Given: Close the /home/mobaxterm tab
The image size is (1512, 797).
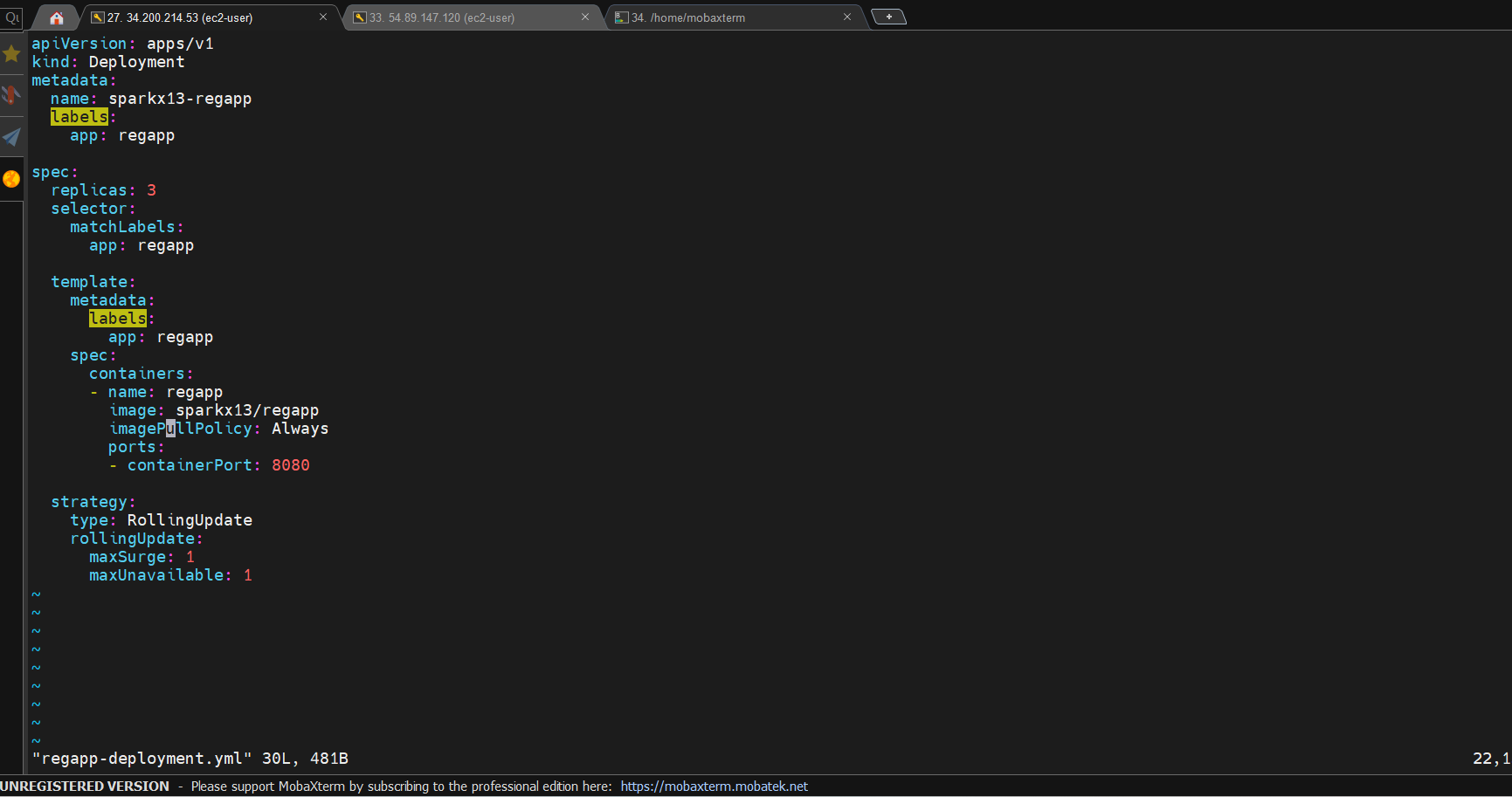Looking at the screenshot, I should click(846, 17).
